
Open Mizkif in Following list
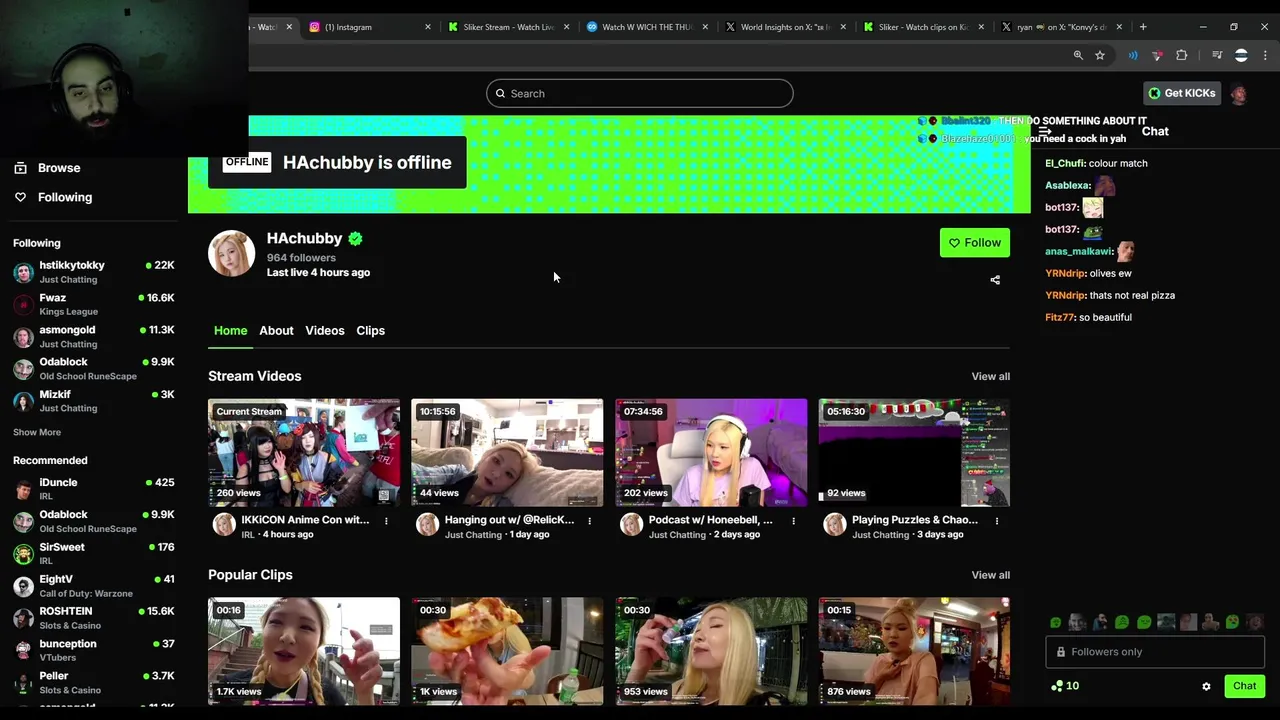[94, 401]
